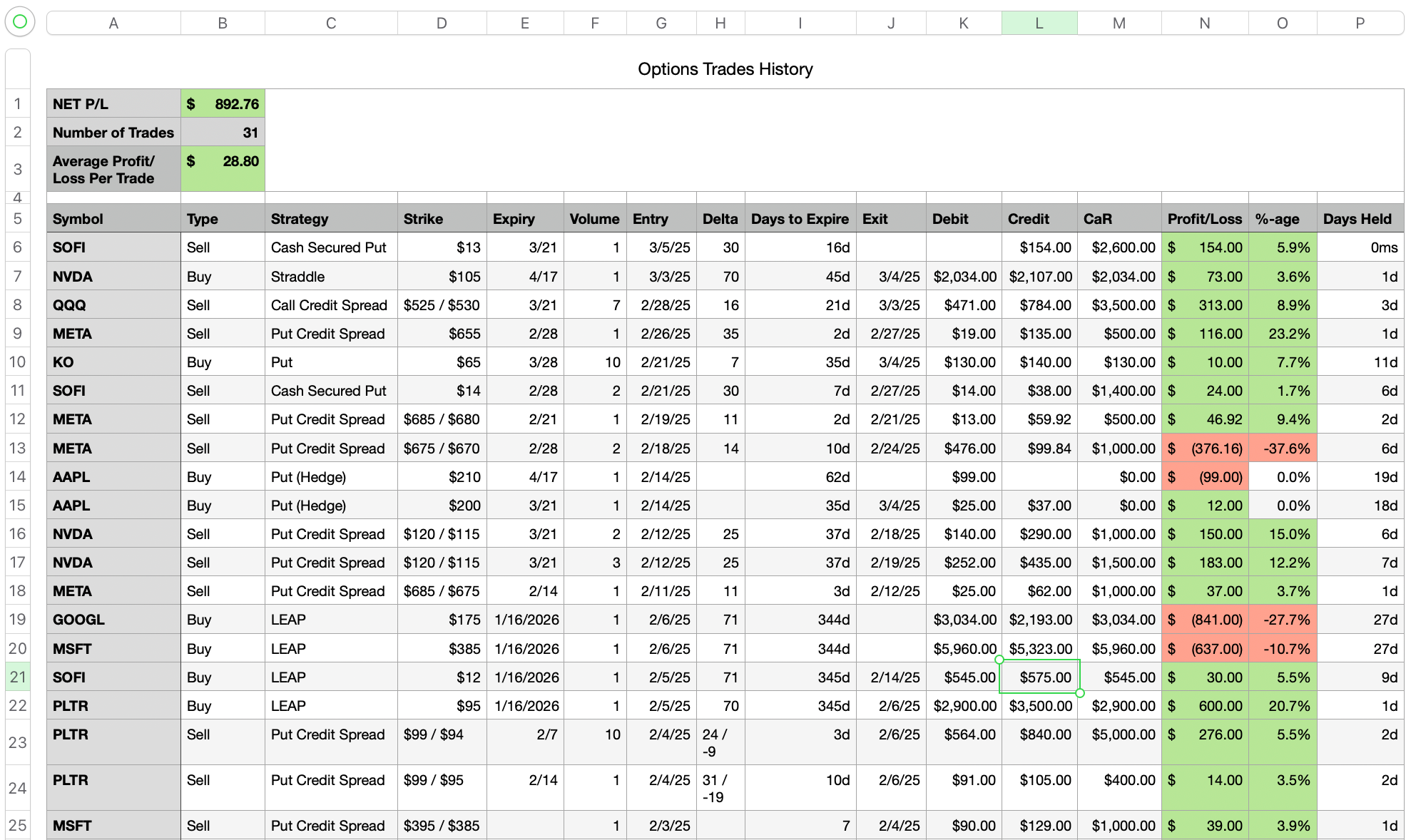Image resolution: width=1411 pixels, height=840 pixels.
Task: Select the volume 10 cell in KO row
Action: (x=595, y=362)
